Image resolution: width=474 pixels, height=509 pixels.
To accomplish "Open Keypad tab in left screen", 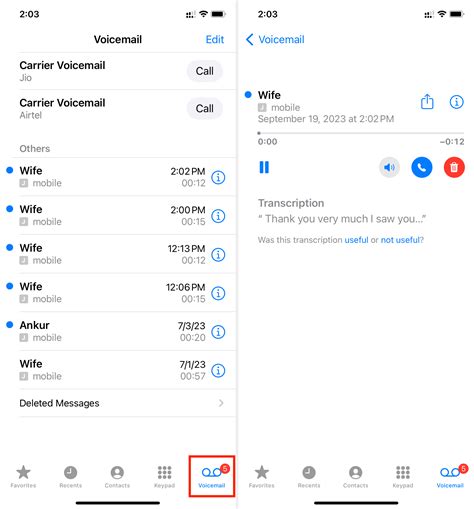I will (x=164, y=476).
